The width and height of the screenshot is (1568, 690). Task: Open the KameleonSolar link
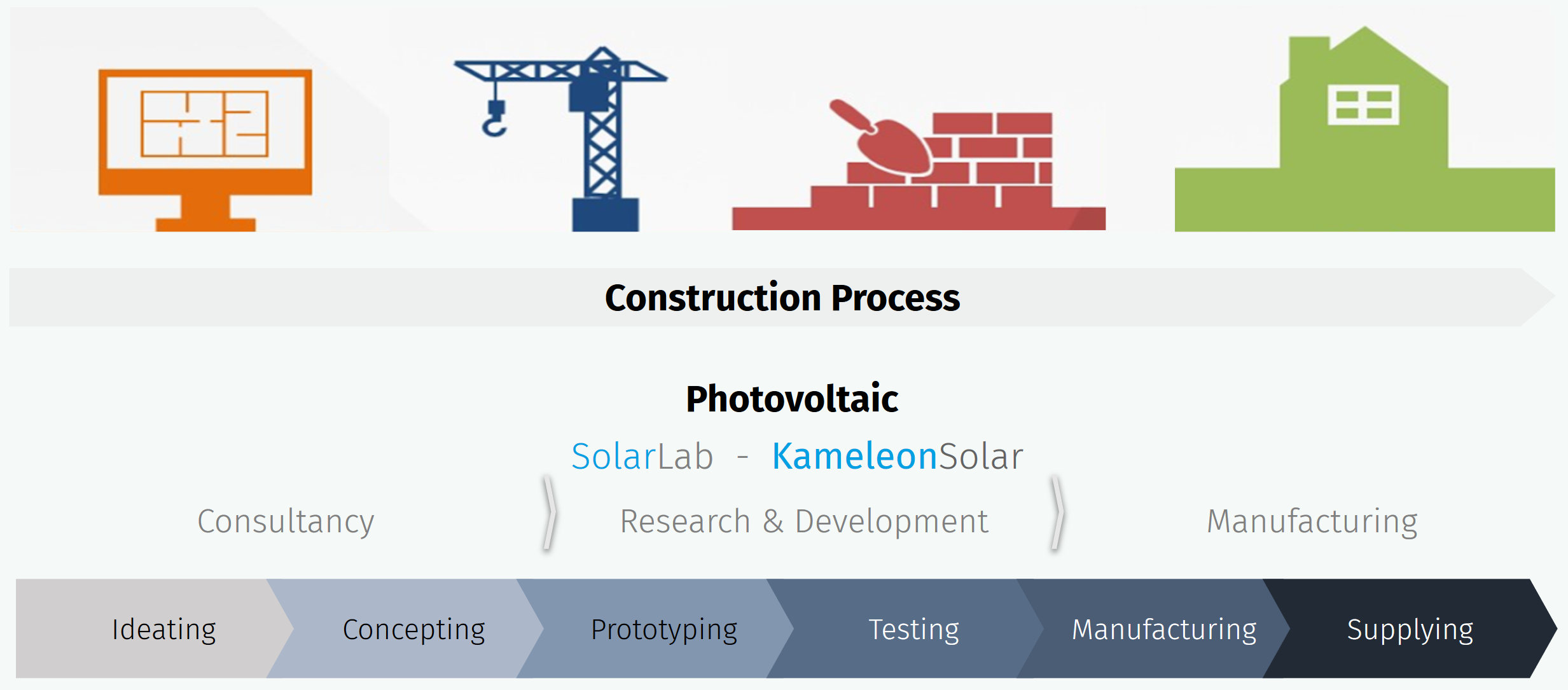(x=898, y=456)
